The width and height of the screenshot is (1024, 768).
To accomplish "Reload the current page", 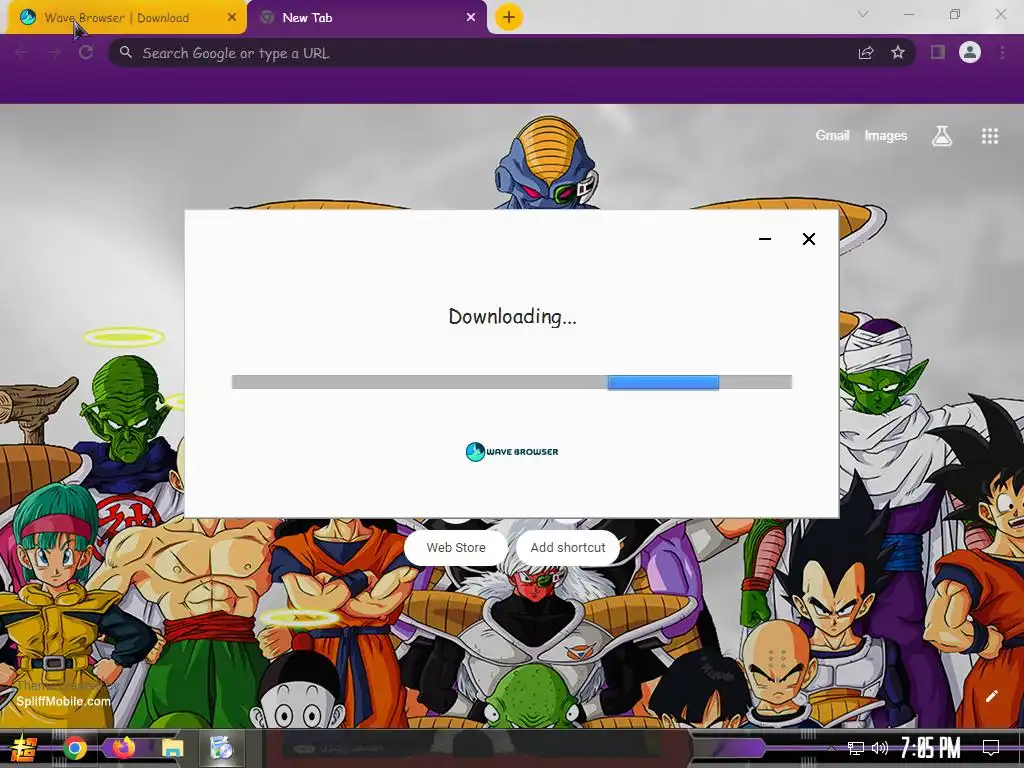I will (86, 53).
